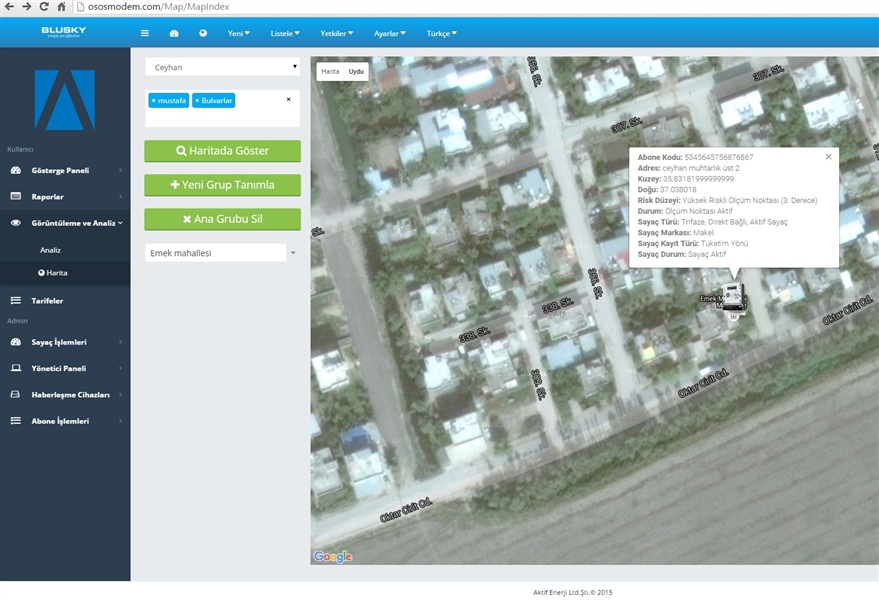Screen dimensions: 879x600
Task: Go back with browser back arrow
Action: click(9, 7)
